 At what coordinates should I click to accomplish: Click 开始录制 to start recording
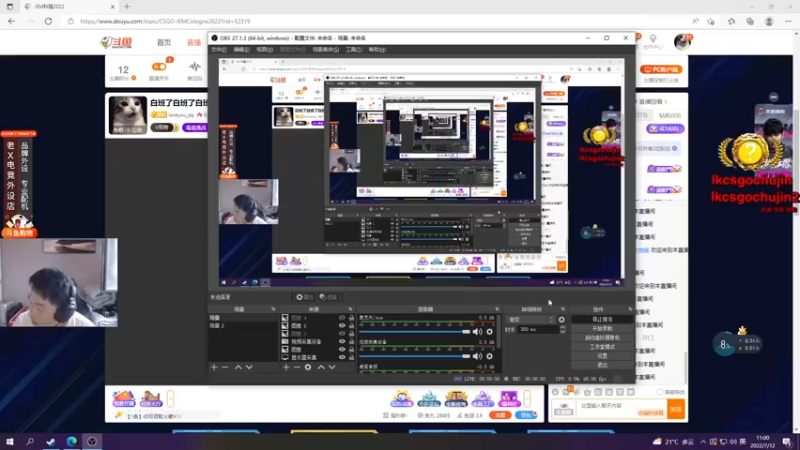602,329
